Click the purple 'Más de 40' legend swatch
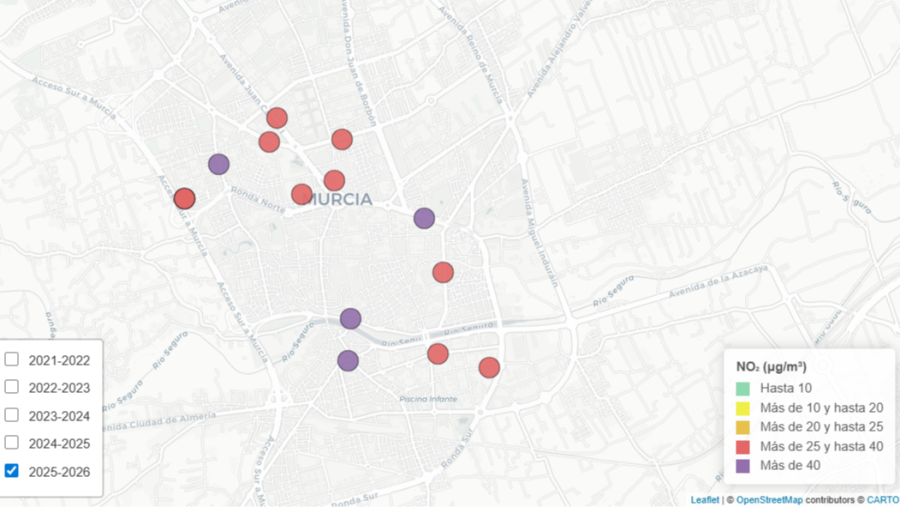Screen dimensions: 900x507 [x=742, y=465]
